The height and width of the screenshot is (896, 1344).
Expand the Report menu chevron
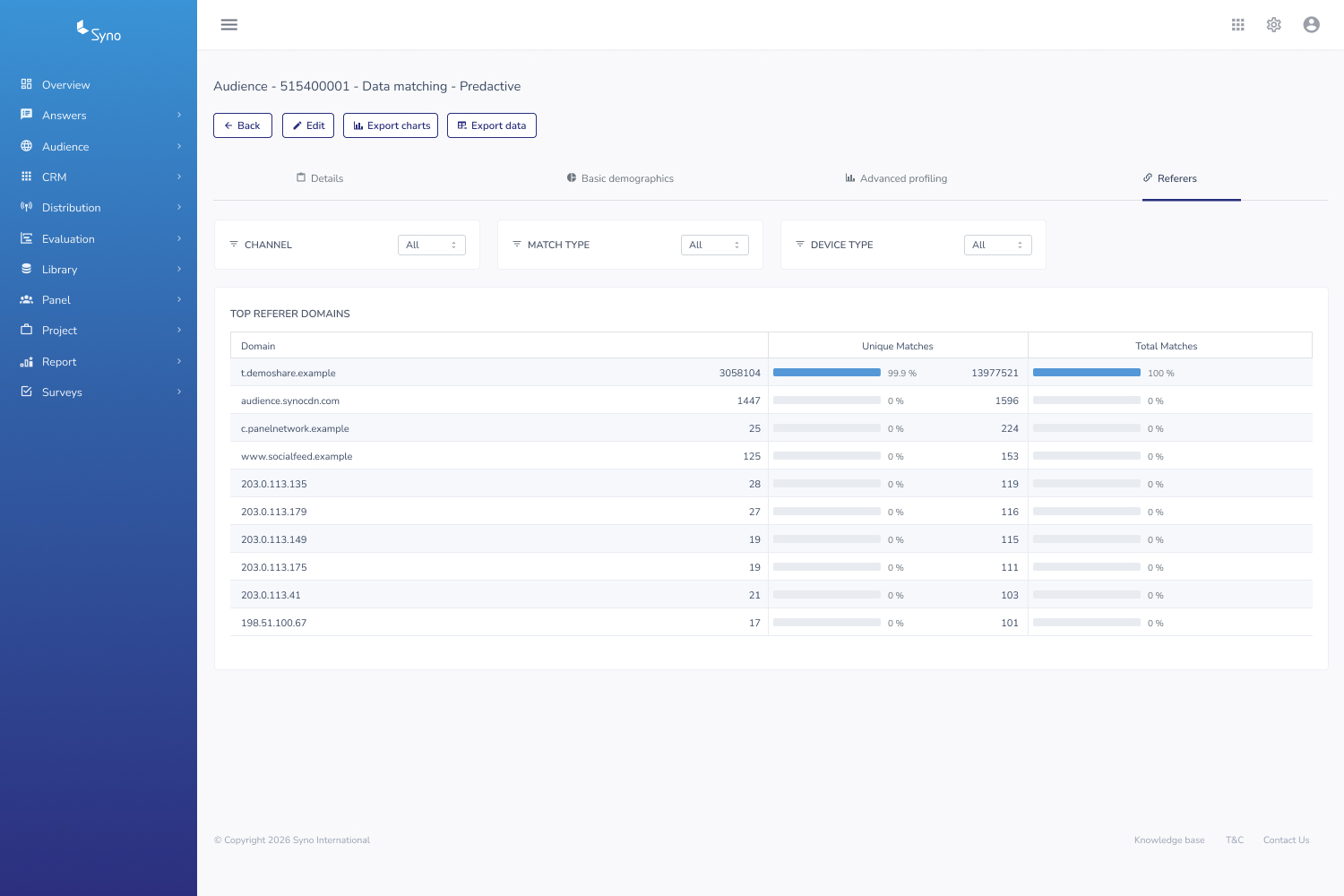(179, 361)
